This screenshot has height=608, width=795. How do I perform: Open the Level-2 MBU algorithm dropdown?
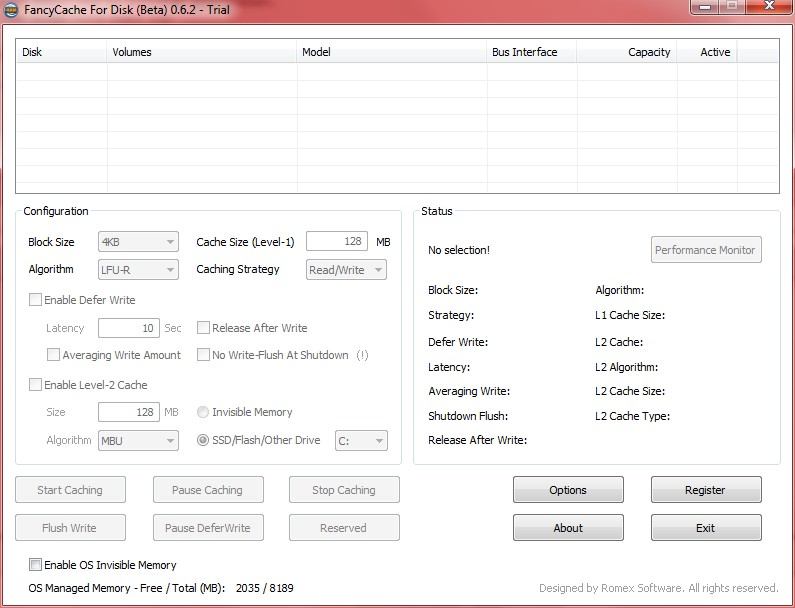click(x=138, y=441)
